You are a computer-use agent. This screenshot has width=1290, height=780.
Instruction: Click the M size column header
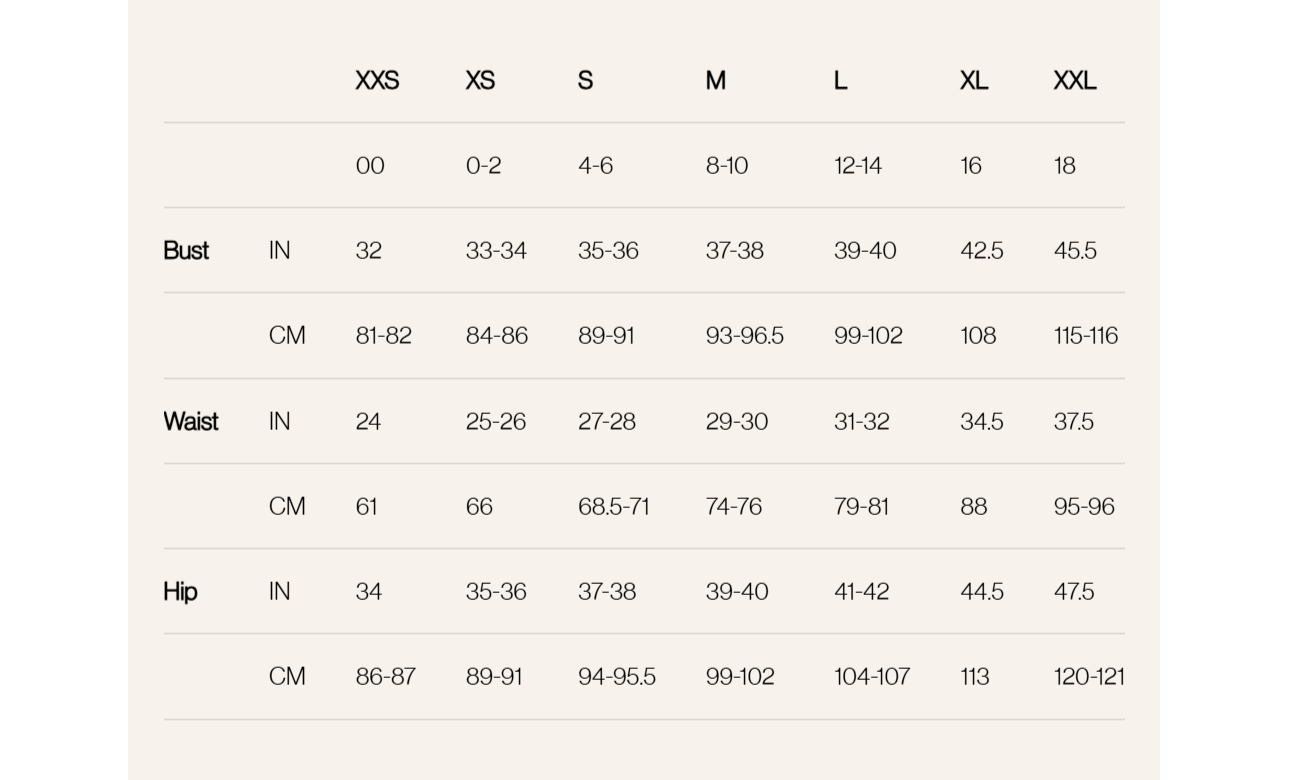715,81
